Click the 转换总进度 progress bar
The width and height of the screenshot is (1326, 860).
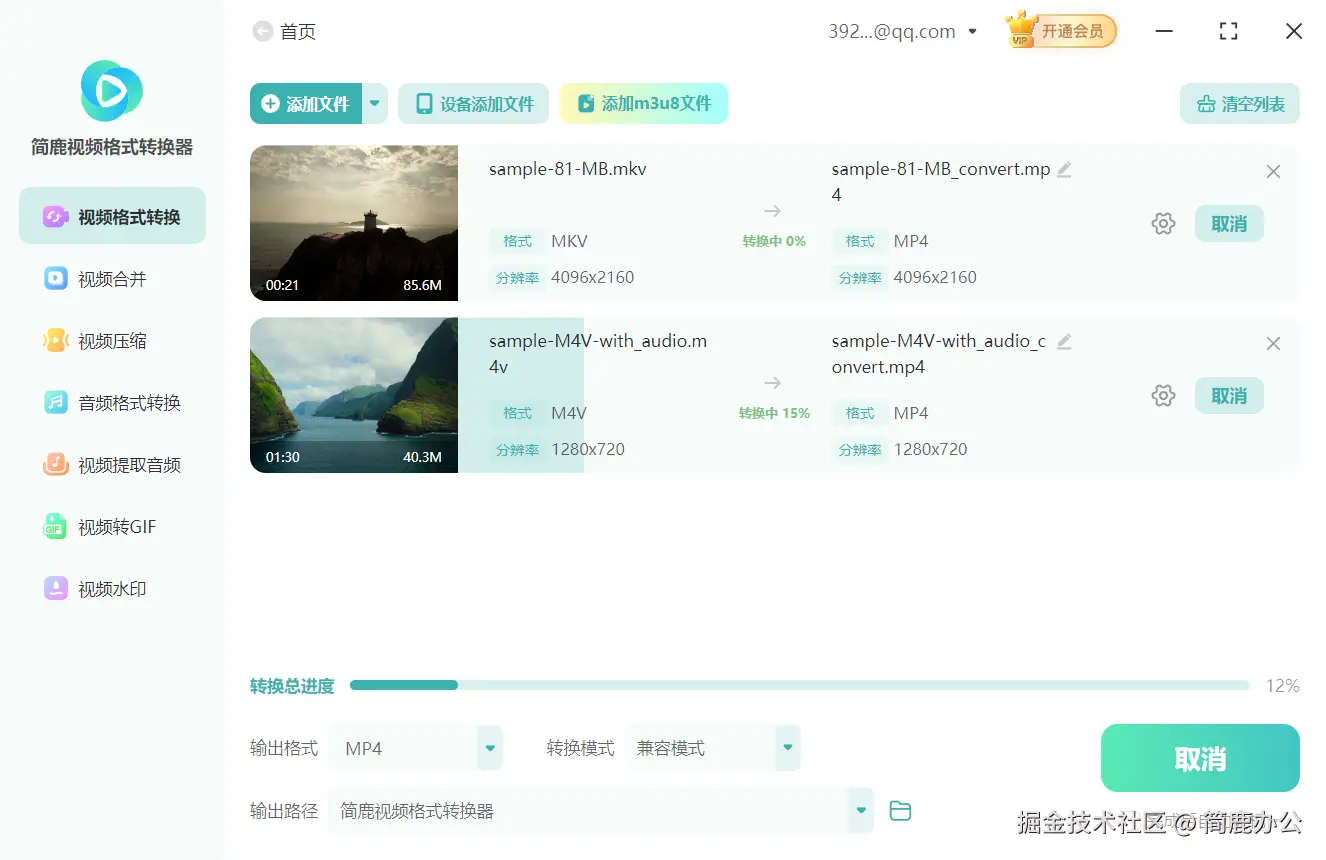800,685
